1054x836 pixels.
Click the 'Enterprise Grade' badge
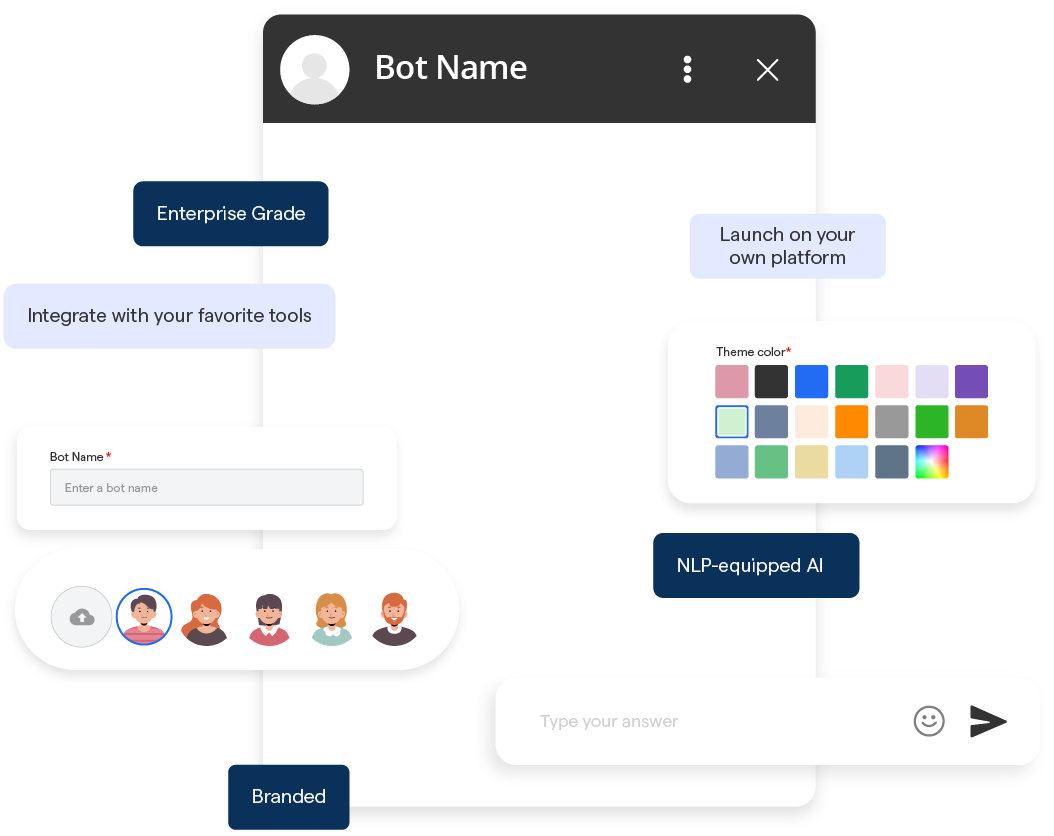pyautogui.click(x=231, y=214)
